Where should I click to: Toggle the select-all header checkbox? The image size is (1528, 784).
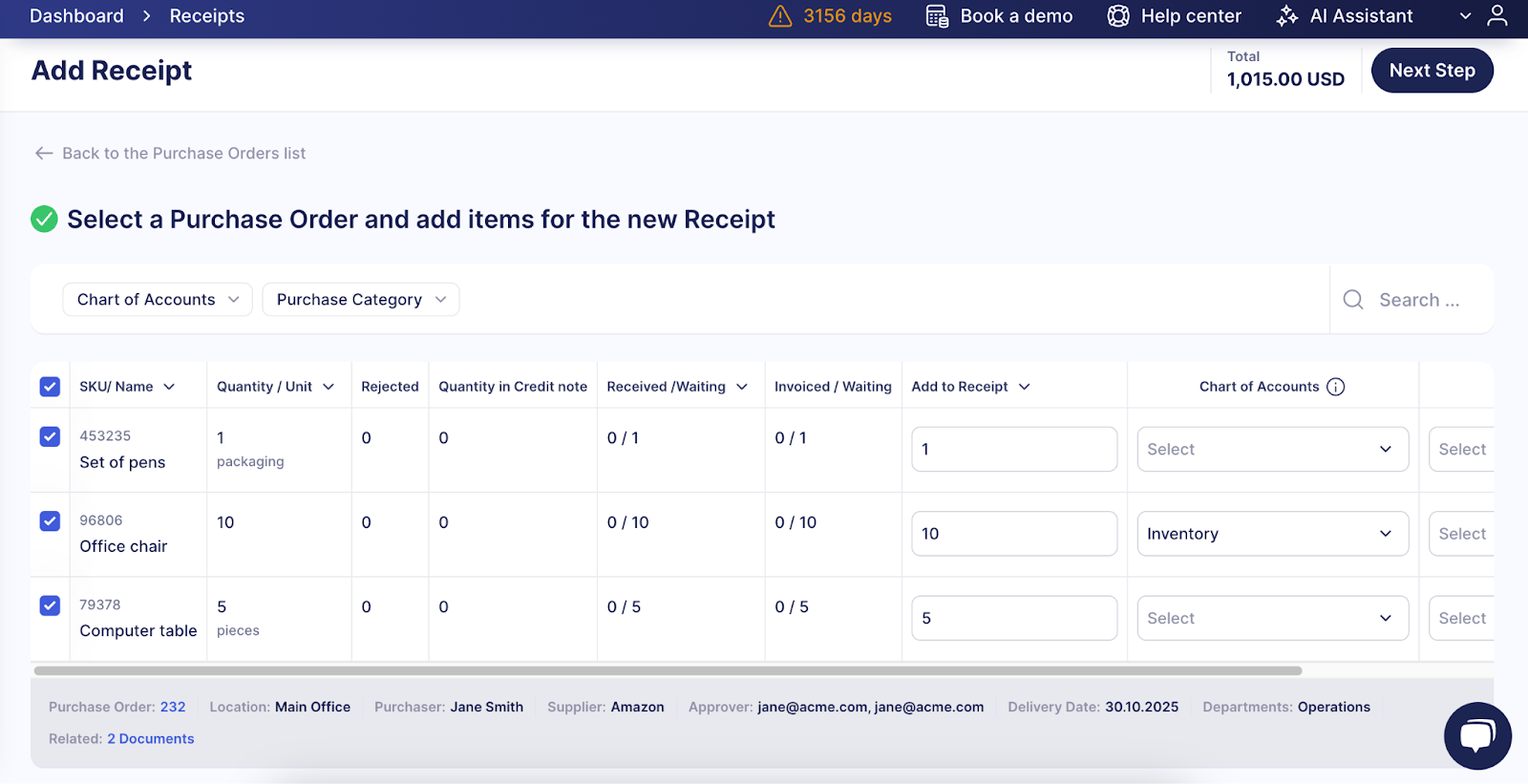click(x=50, y=387)
